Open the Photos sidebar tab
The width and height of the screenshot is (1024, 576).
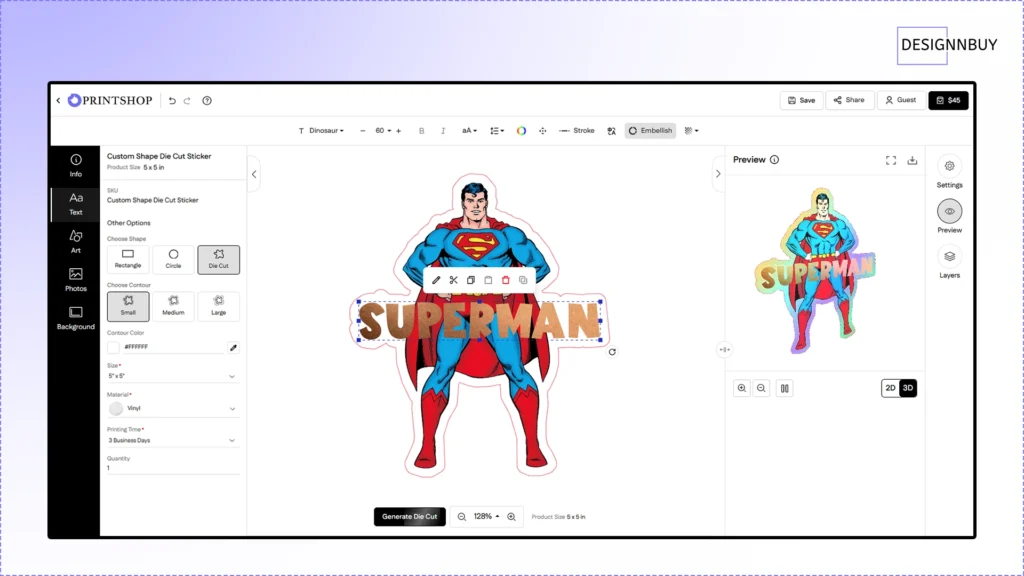coord(76,280)
